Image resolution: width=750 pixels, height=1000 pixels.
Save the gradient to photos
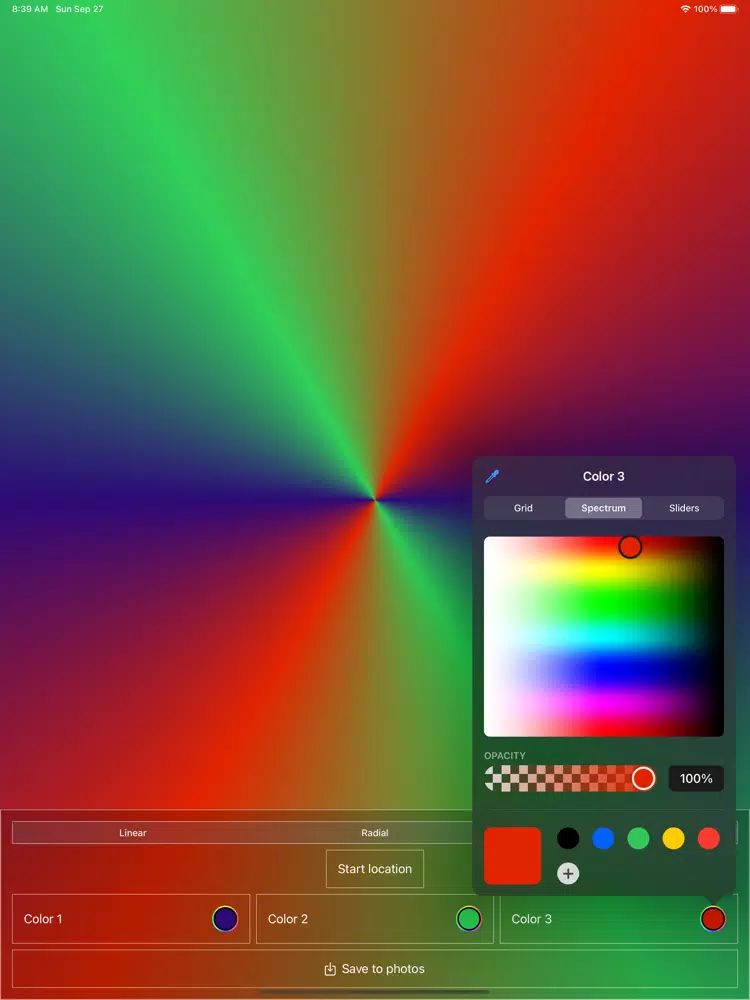[x=375, y=969]
